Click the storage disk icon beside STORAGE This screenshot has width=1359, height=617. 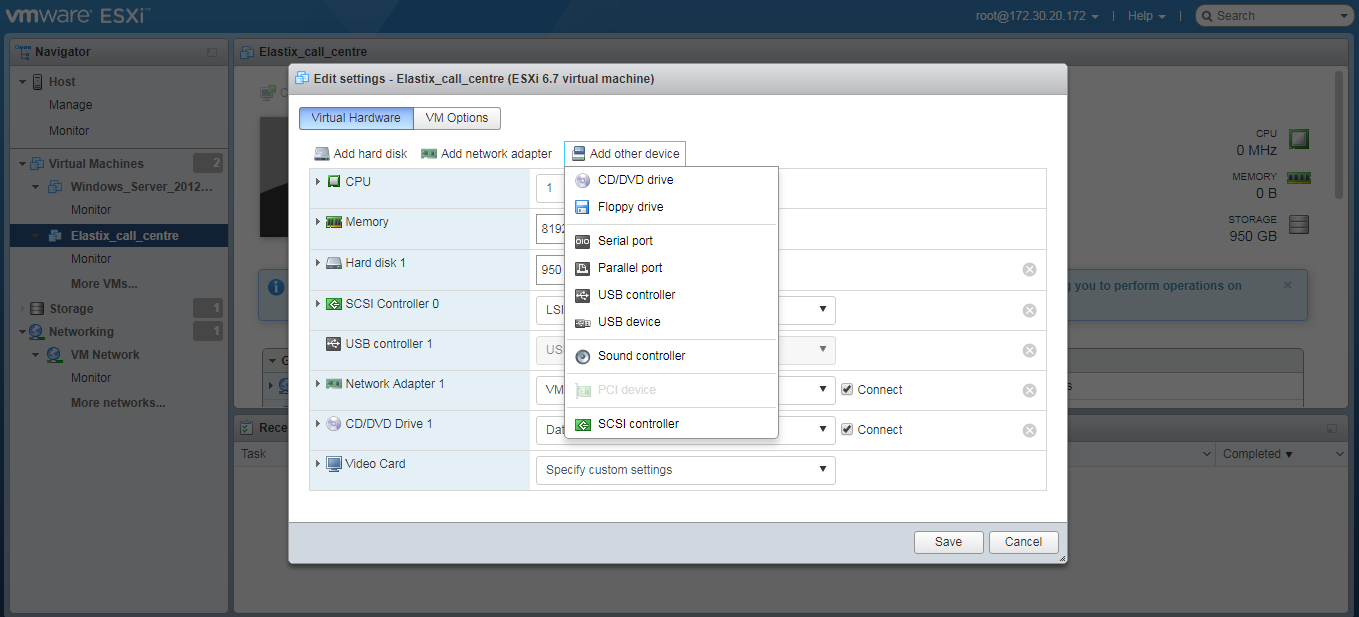pyautogui.click(x=1299, y=225)
